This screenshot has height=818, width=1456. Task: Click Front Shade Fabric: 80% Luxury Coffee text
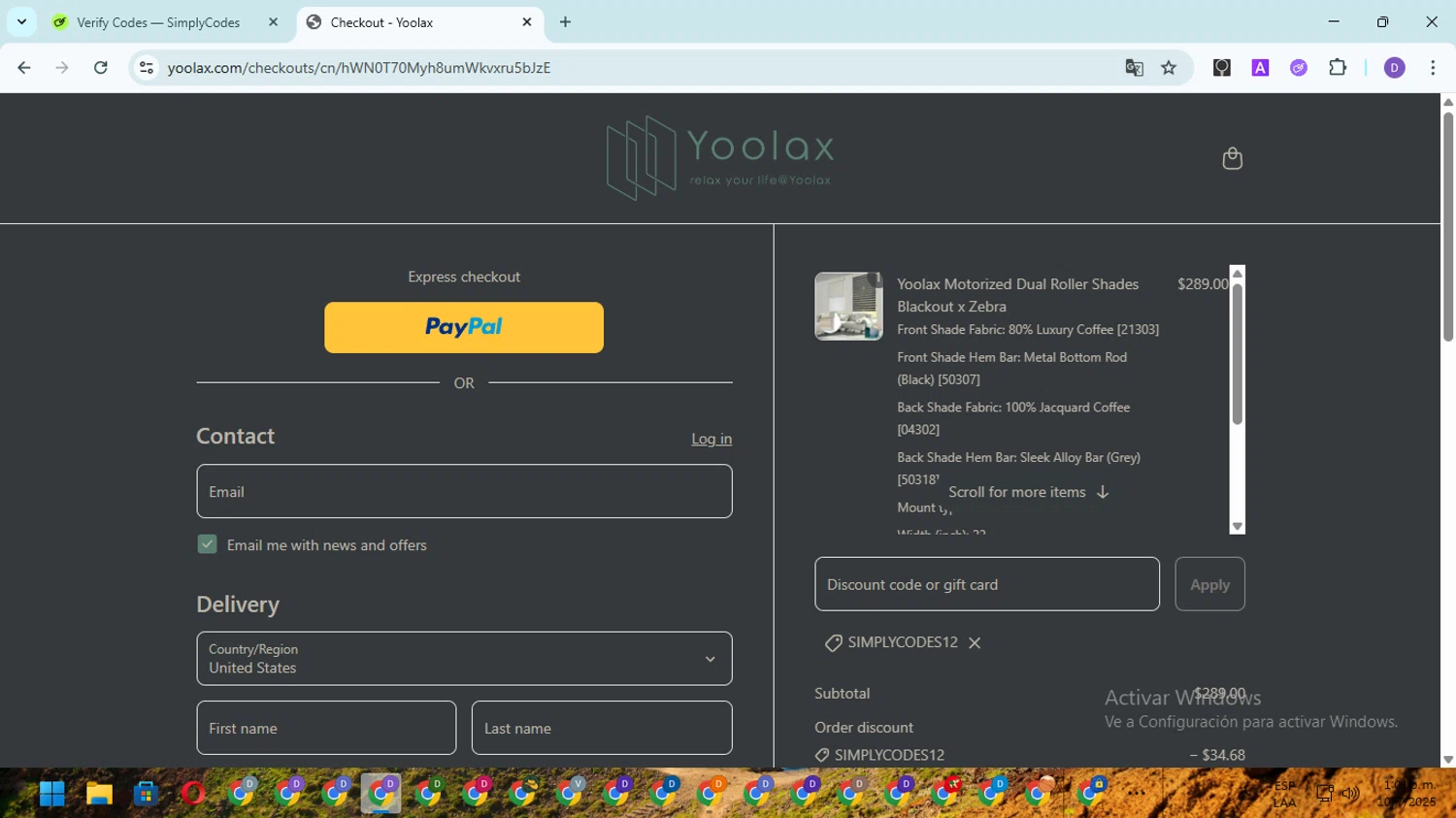1028,330
